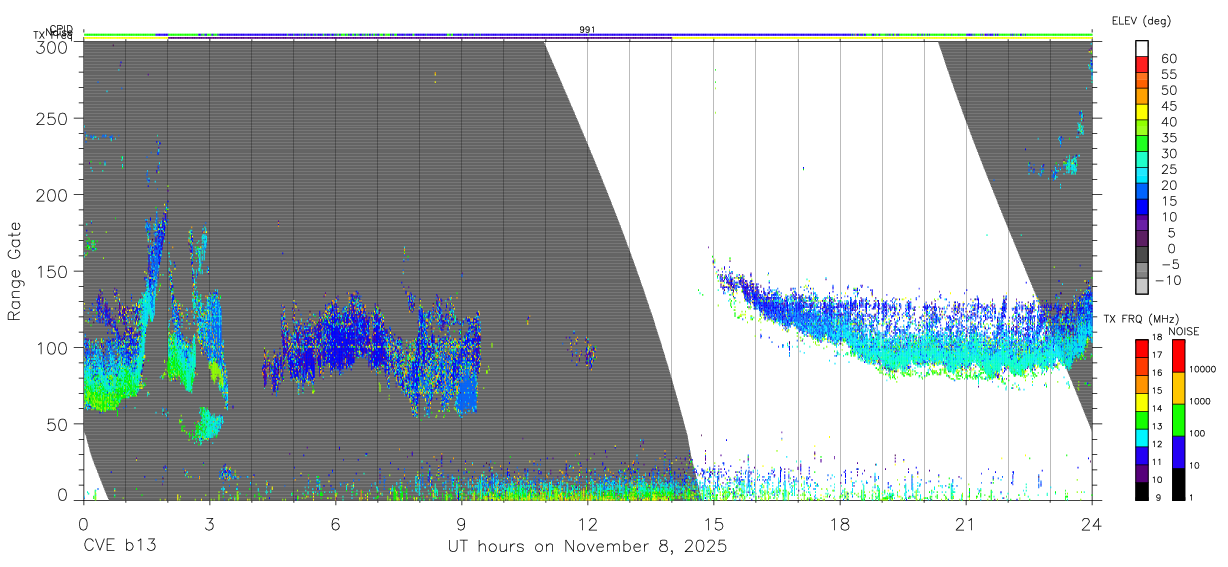Click the blue swatch in NOISE colorbar

point(1178,451)
